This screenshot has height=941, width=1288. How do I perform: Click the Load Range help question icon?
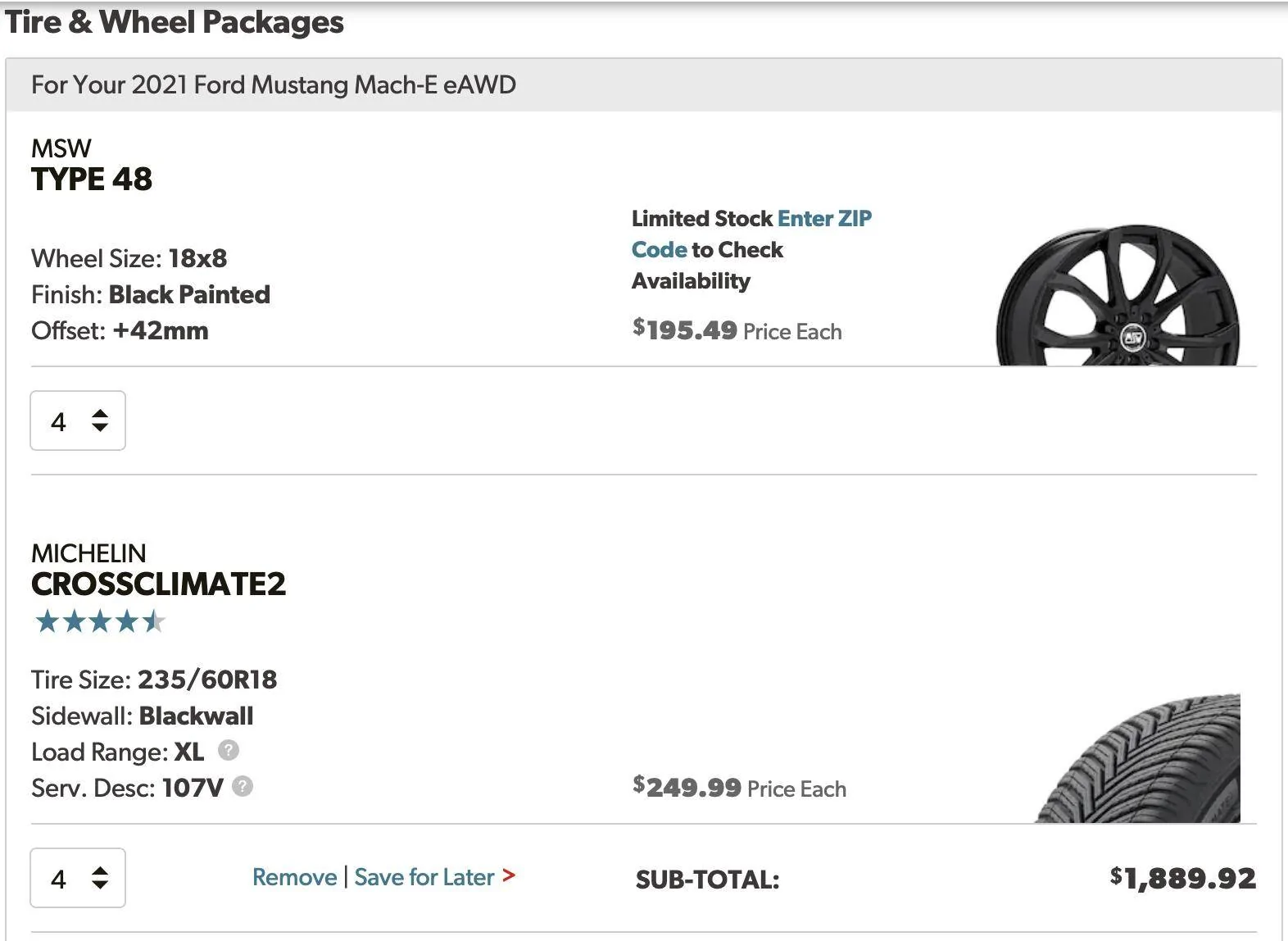pos(229,750)
